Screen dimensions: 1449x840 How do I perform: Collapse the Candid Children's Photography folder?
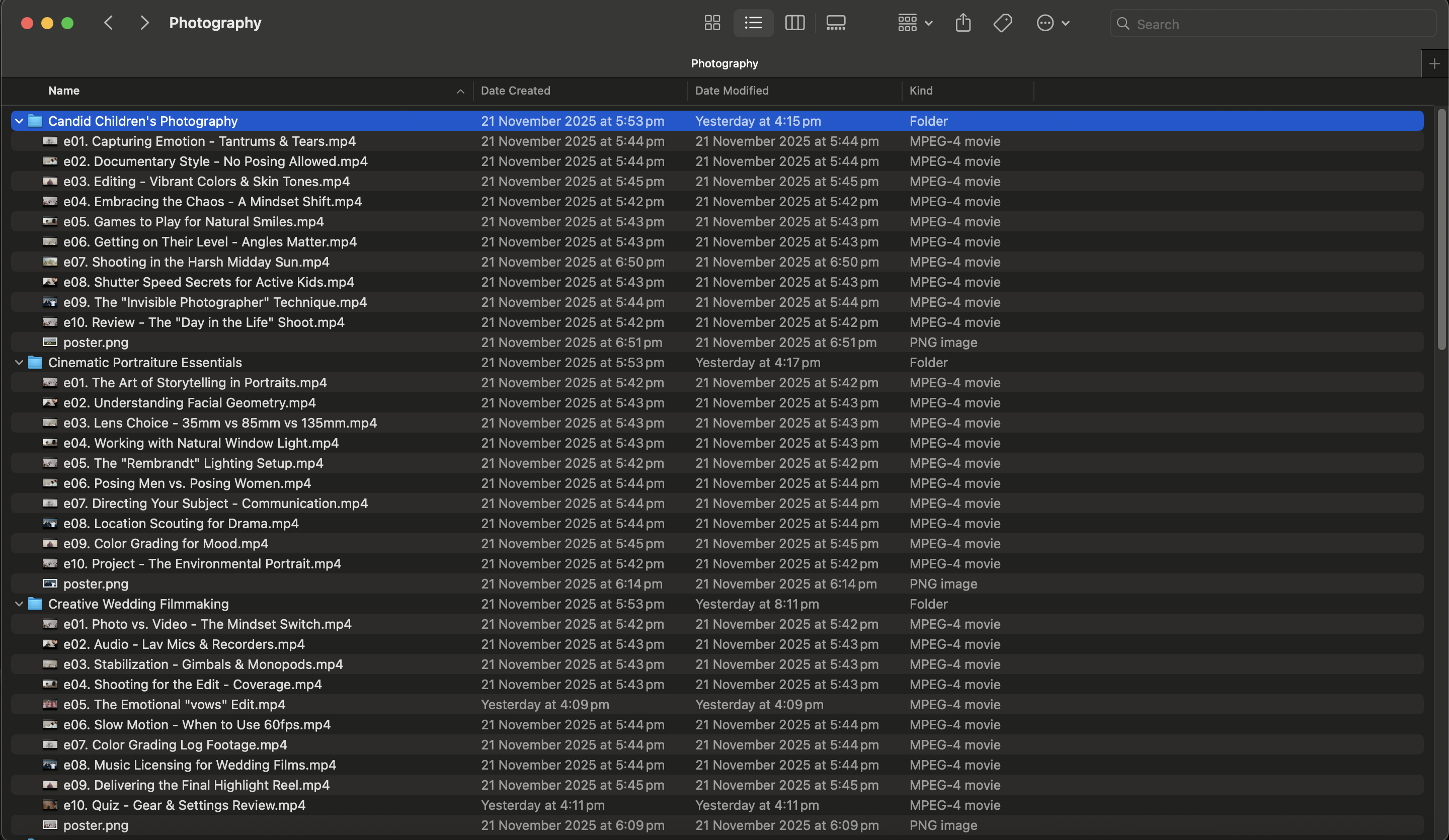pos(19,121)
